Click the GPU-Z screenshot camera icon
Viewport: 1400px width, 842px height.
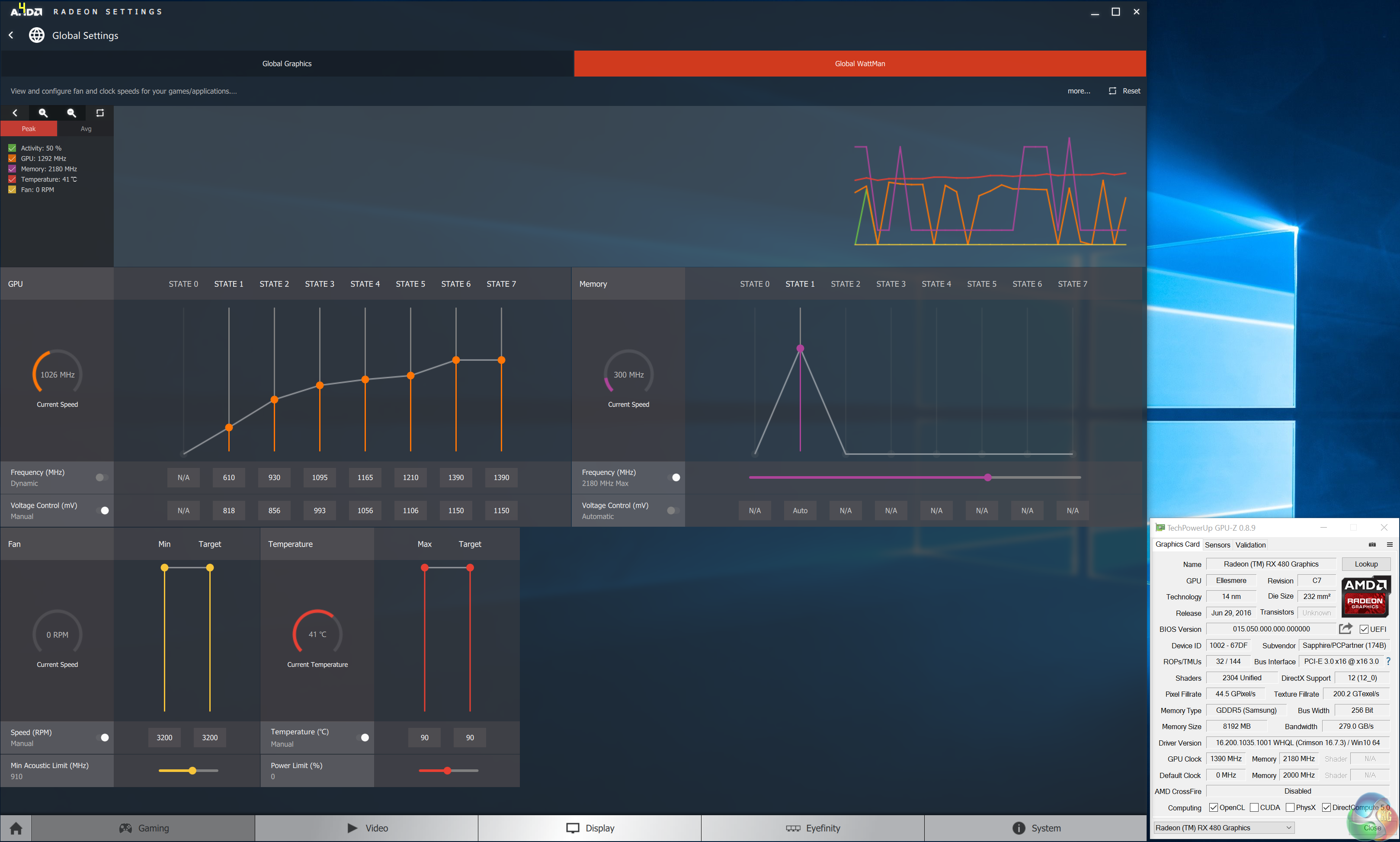[x=1371, y=545]
